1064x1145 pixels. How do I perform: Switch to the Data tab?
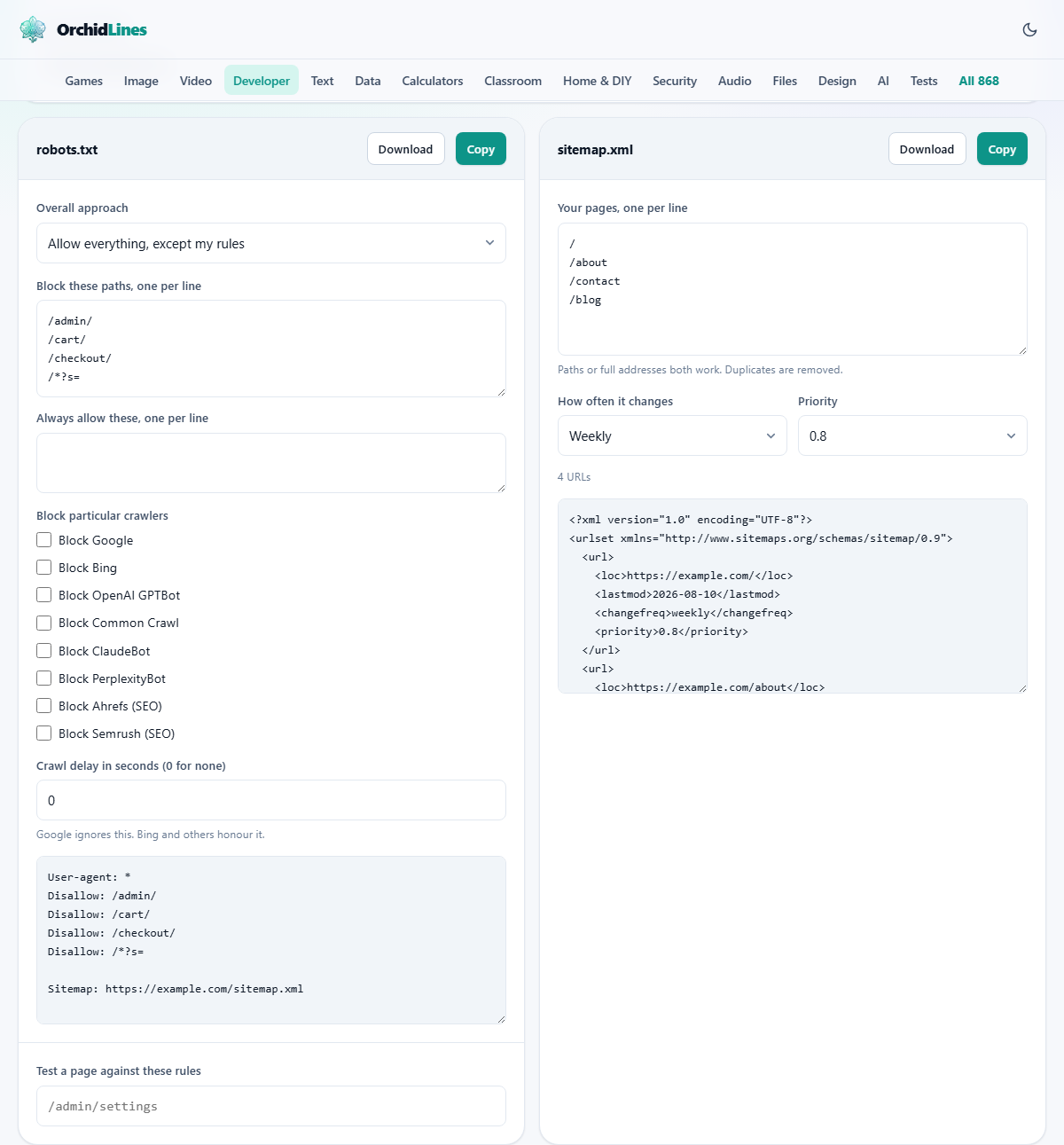pos(368,81)
